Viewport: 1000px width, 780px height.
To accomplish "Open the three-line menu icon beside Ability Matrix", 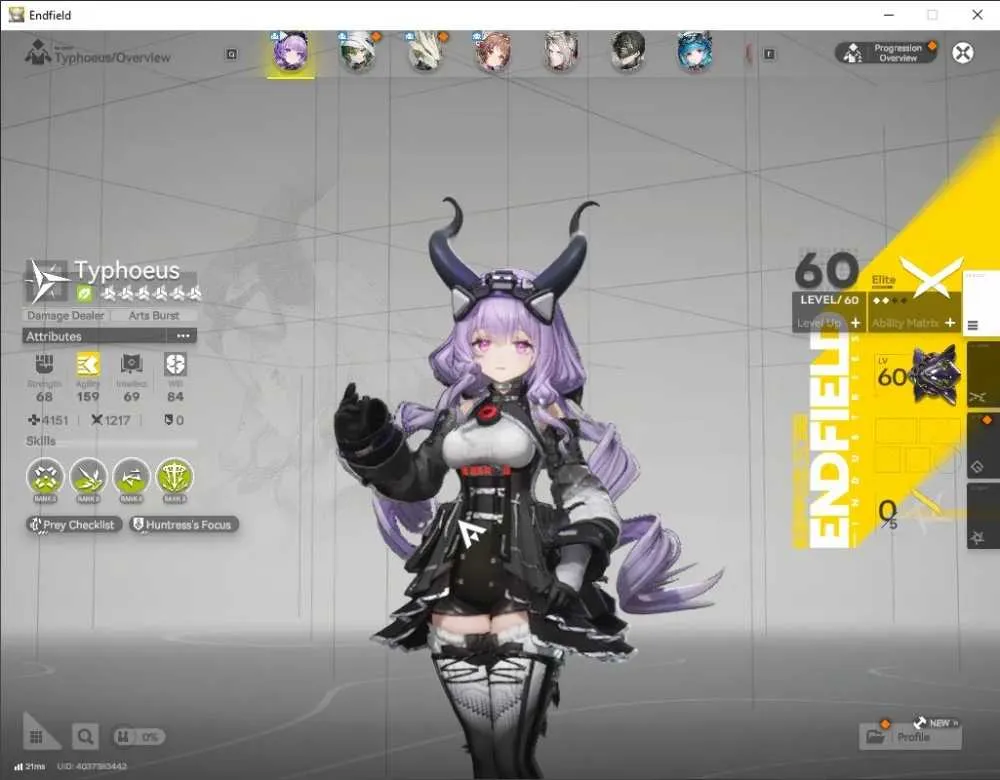I will [973, 325].
